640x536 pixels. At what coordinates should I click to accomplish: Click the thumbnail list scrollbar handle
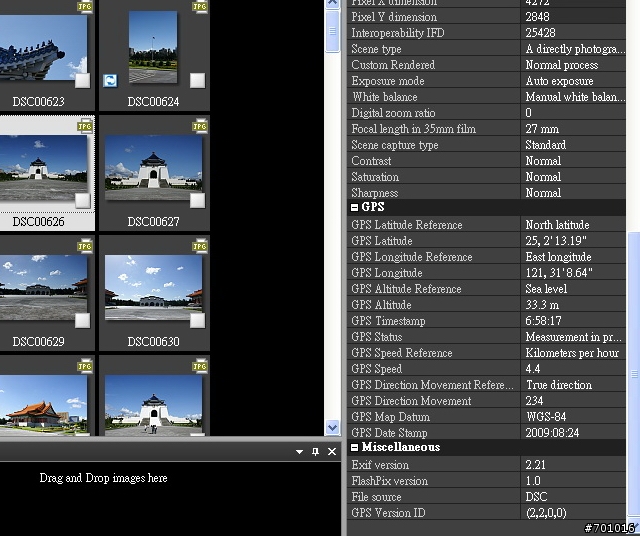(x=332, y=31)
